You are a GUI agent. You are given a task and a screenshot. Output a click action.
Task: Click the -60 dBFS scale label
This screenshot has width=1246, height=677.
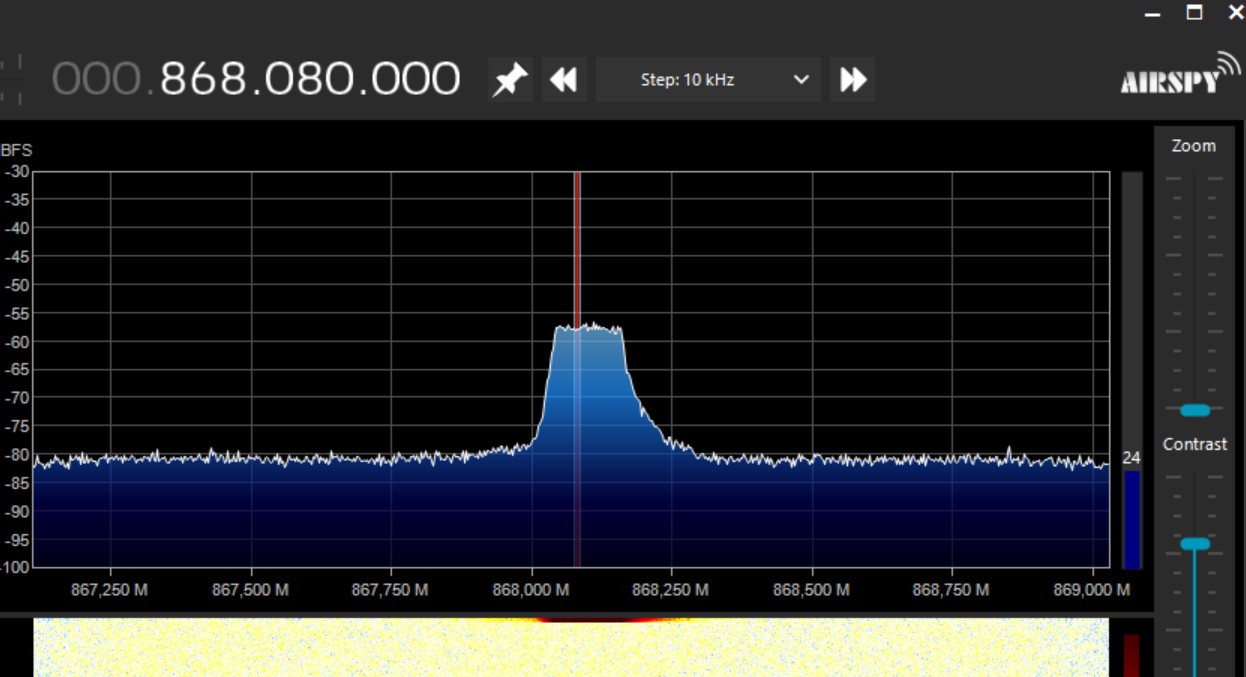pos(17,341)
